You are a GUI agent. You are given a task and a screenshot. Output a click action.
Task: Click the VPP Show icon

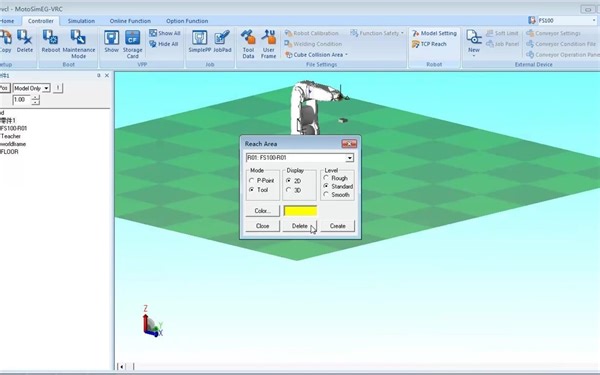point(111,41)
